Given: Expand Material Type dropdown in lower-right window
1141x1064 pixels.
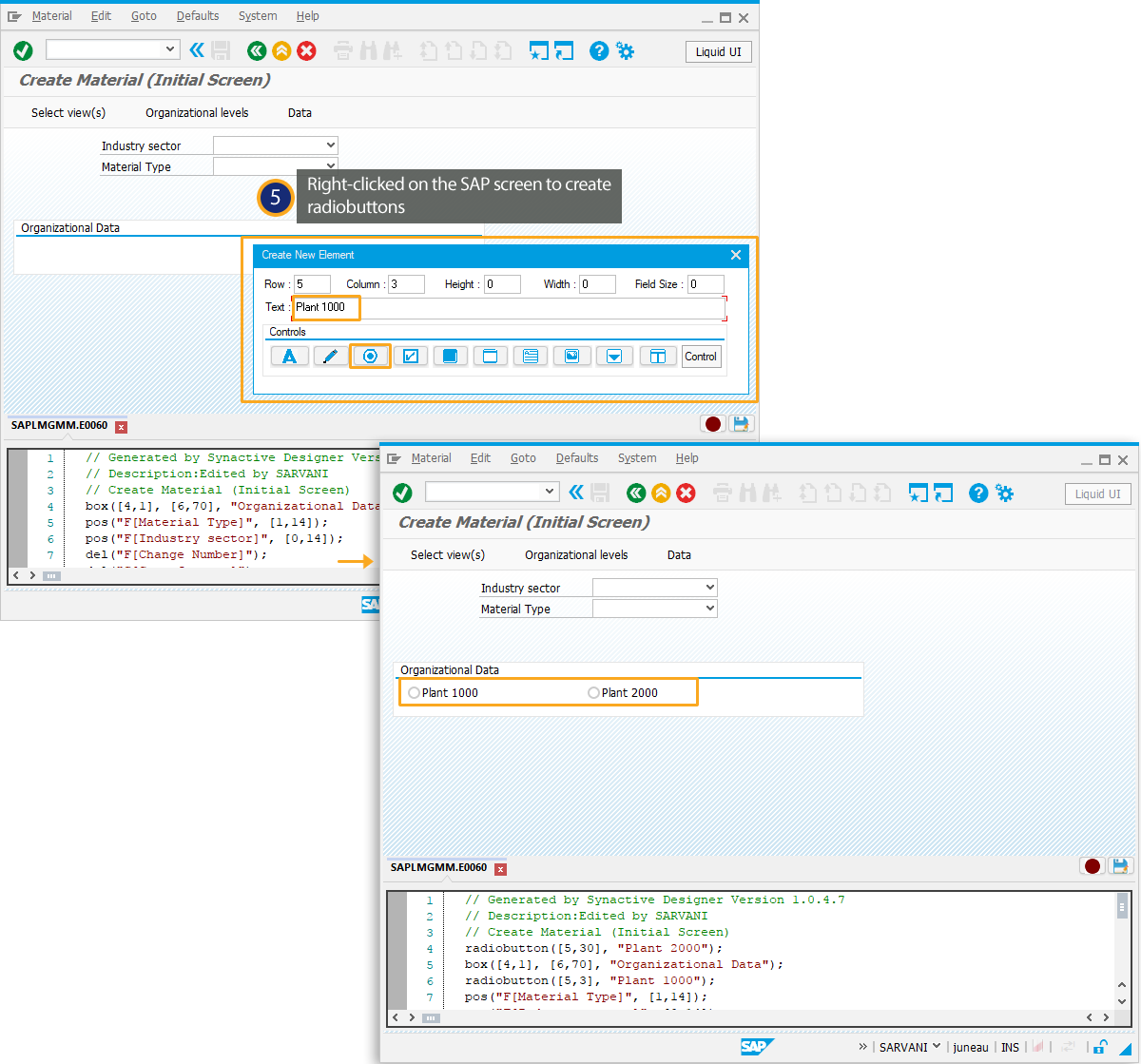Looking at the screenshot, I should (709, 609).
